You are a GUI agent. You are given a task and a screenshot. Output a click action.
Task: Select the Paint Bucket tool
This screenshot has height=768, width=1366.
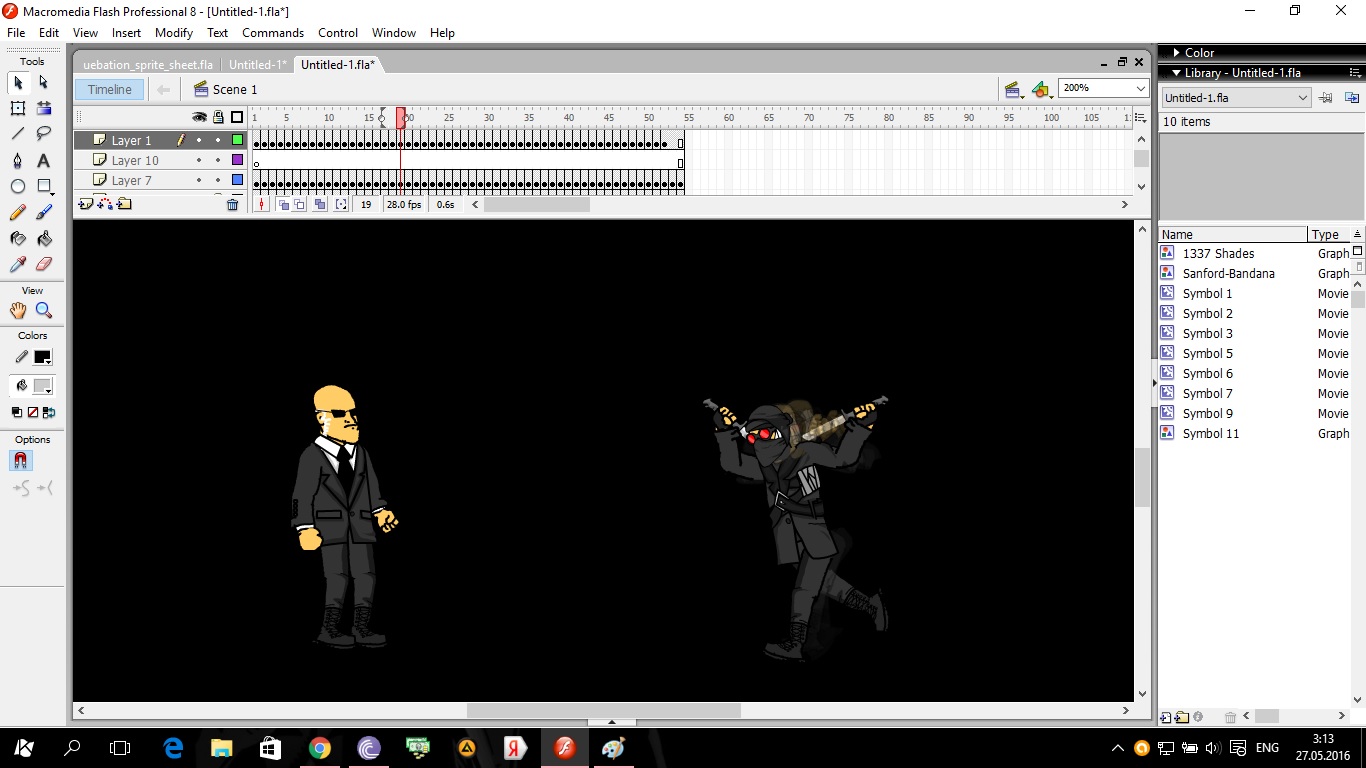44,238
